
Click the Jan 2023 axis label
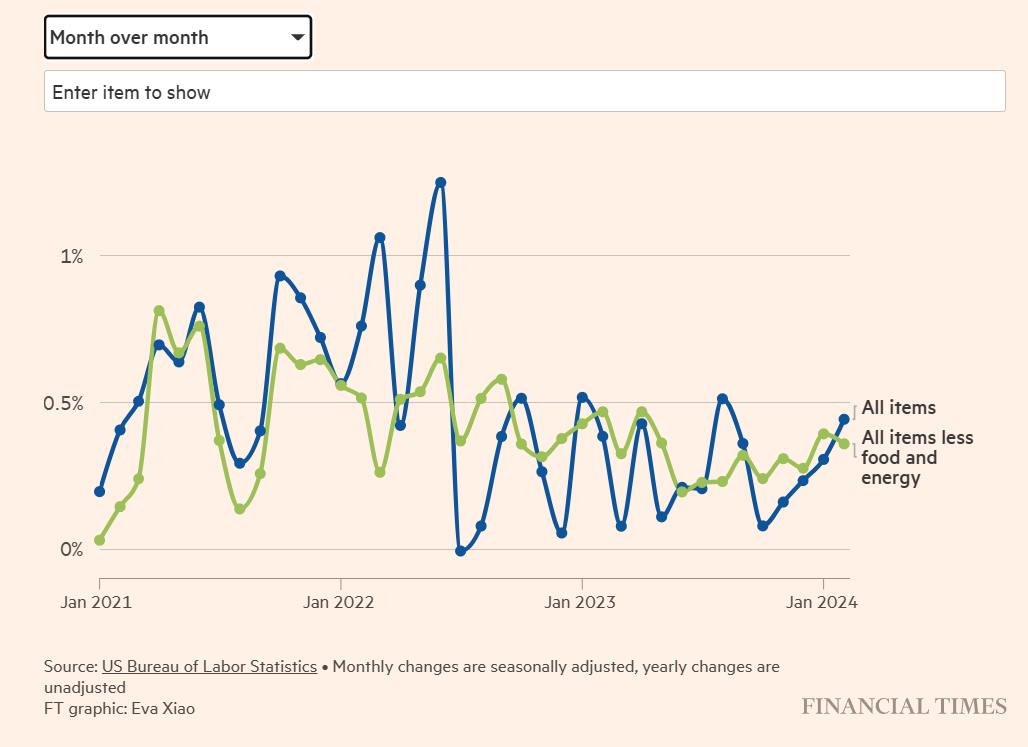click(580, 602)
